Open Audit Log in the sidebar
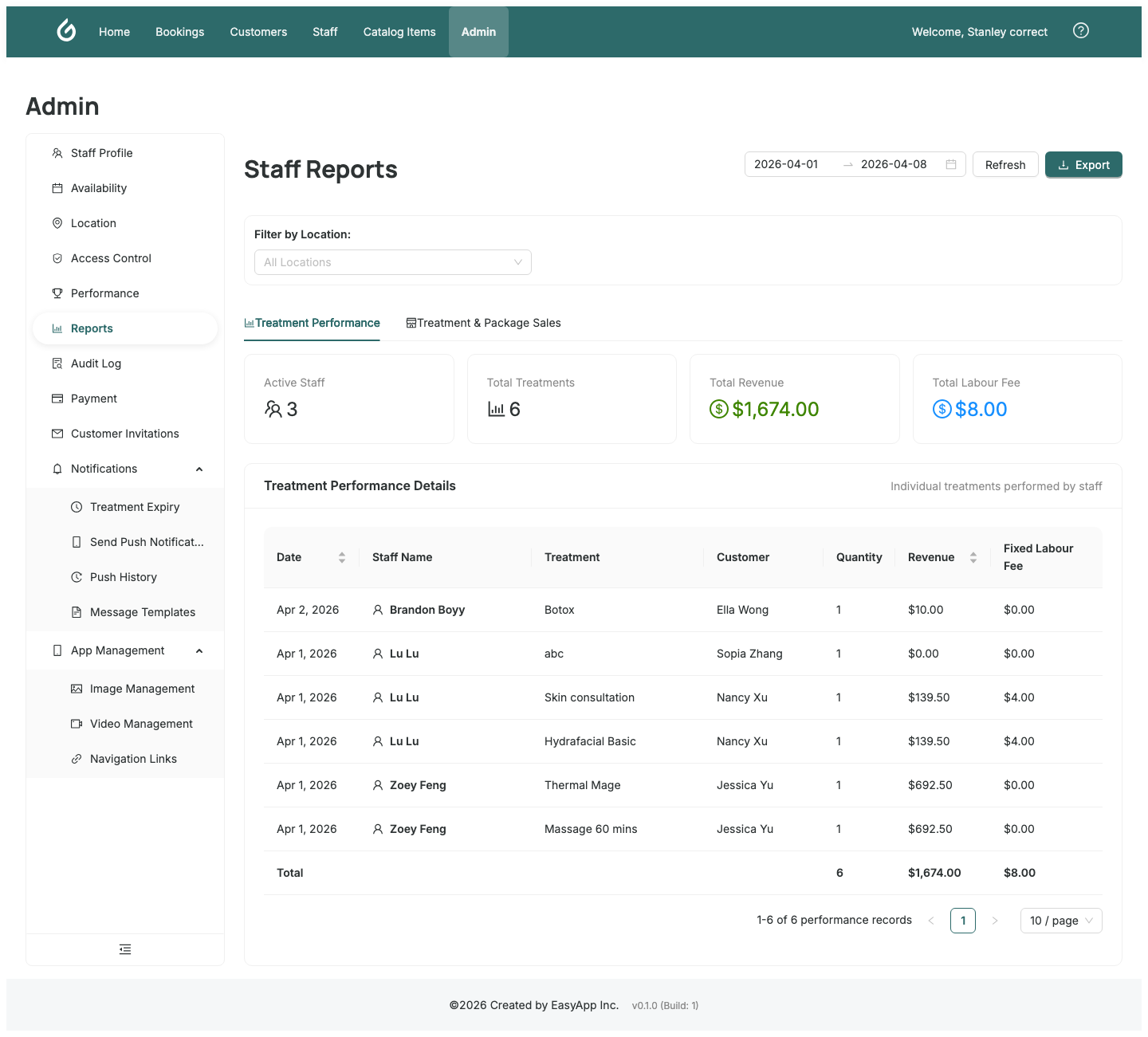Screen dimensions: 1148x1037 pos(125,363)
